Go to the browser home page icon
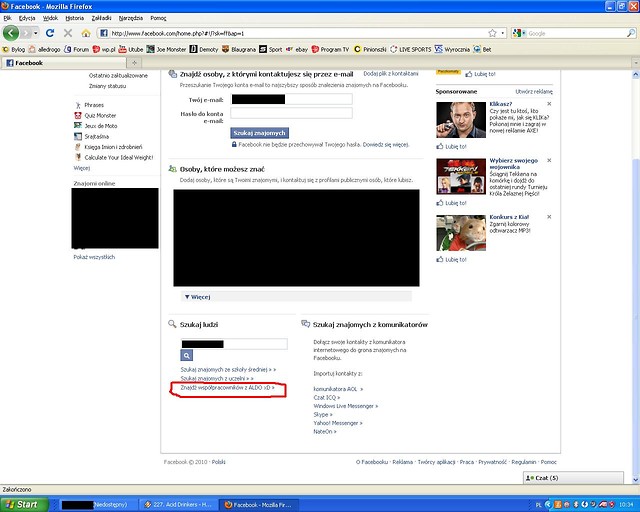Viewport: 640px width, 512px height. coord(86,33)
